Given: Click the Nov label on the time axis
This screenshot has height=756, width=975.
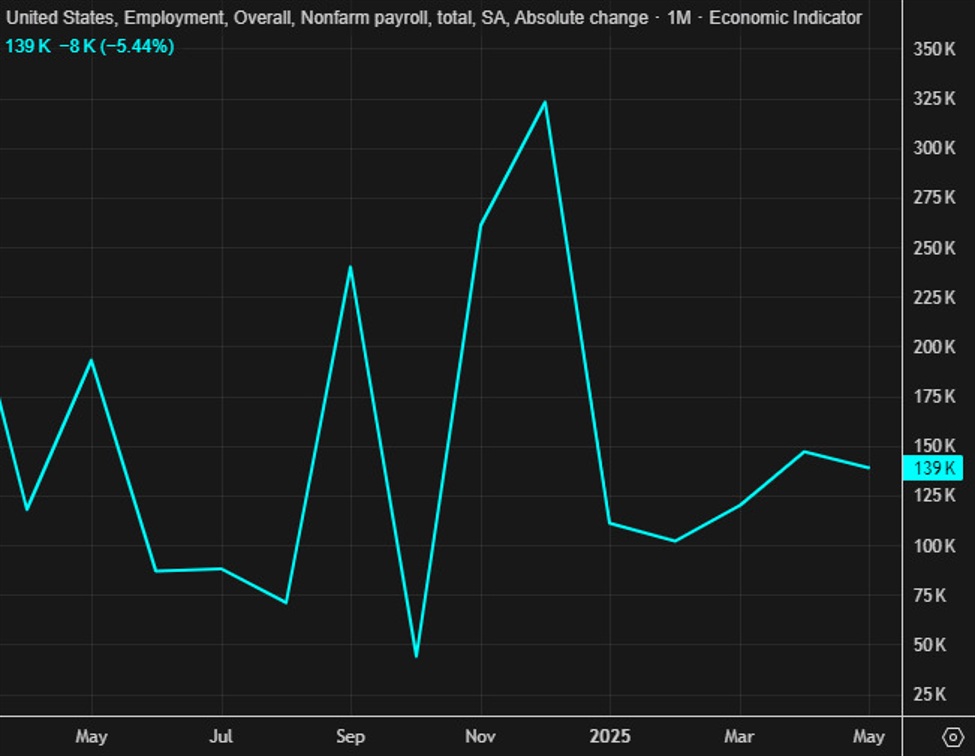Looking at the screenshot, I should pyautogui.click(x=480, y=737).
